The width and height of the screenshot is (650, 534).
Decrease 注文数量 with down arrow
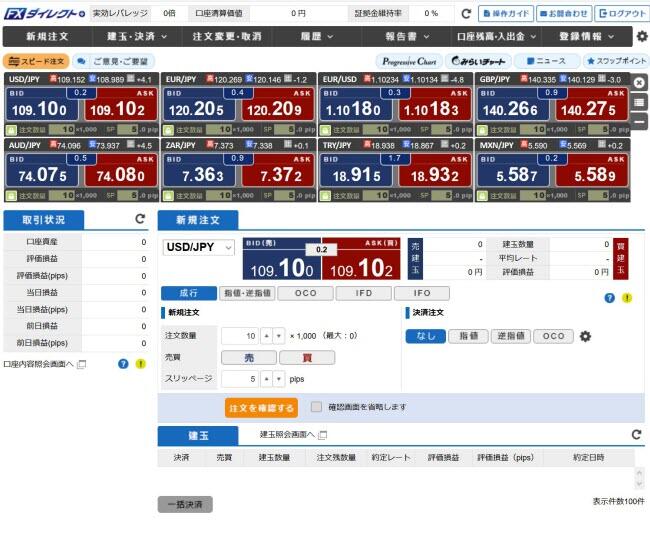click(279, 336)
